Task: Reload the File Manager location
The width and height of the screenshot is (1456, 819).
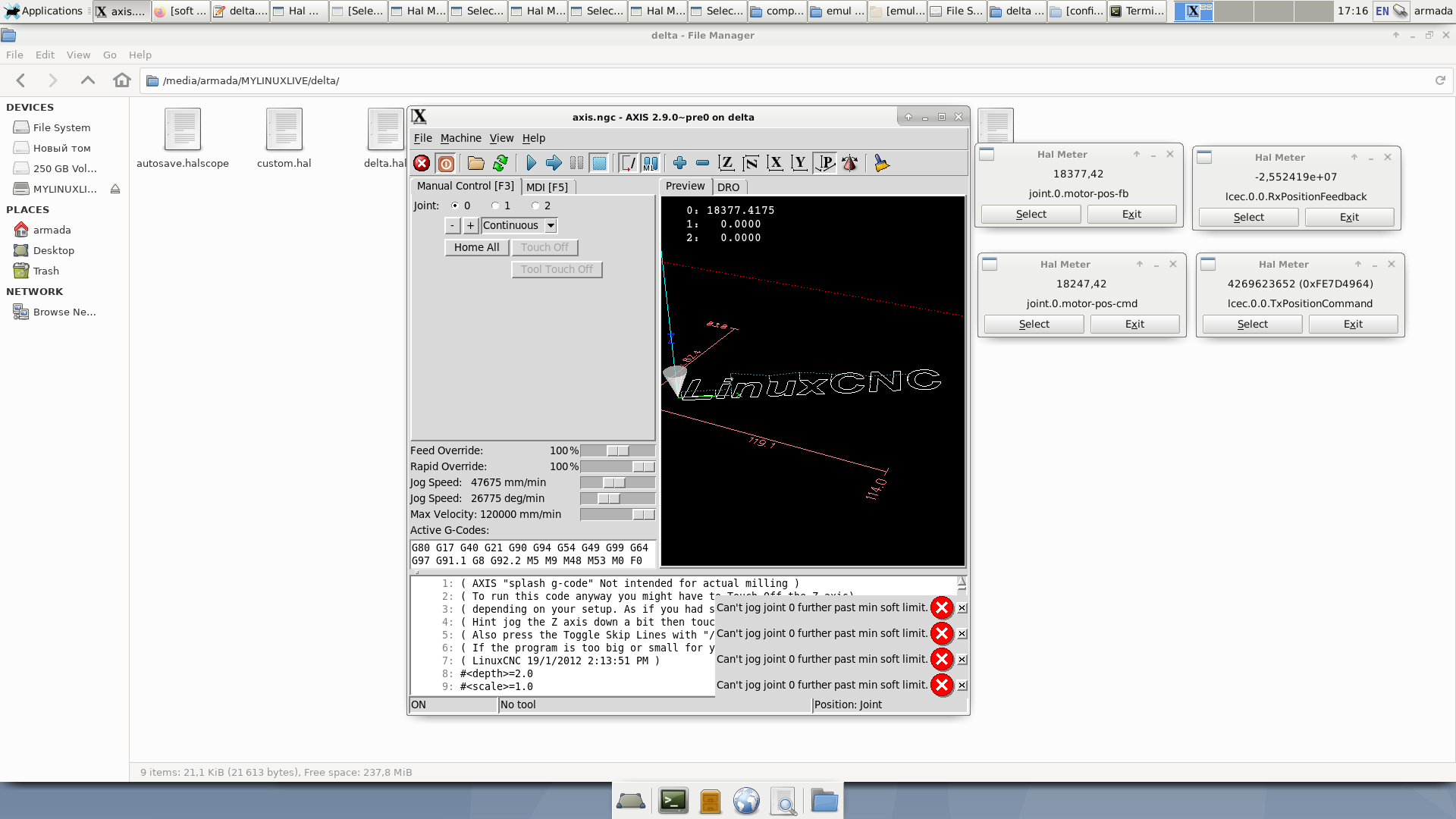Action: point(1440,80)
